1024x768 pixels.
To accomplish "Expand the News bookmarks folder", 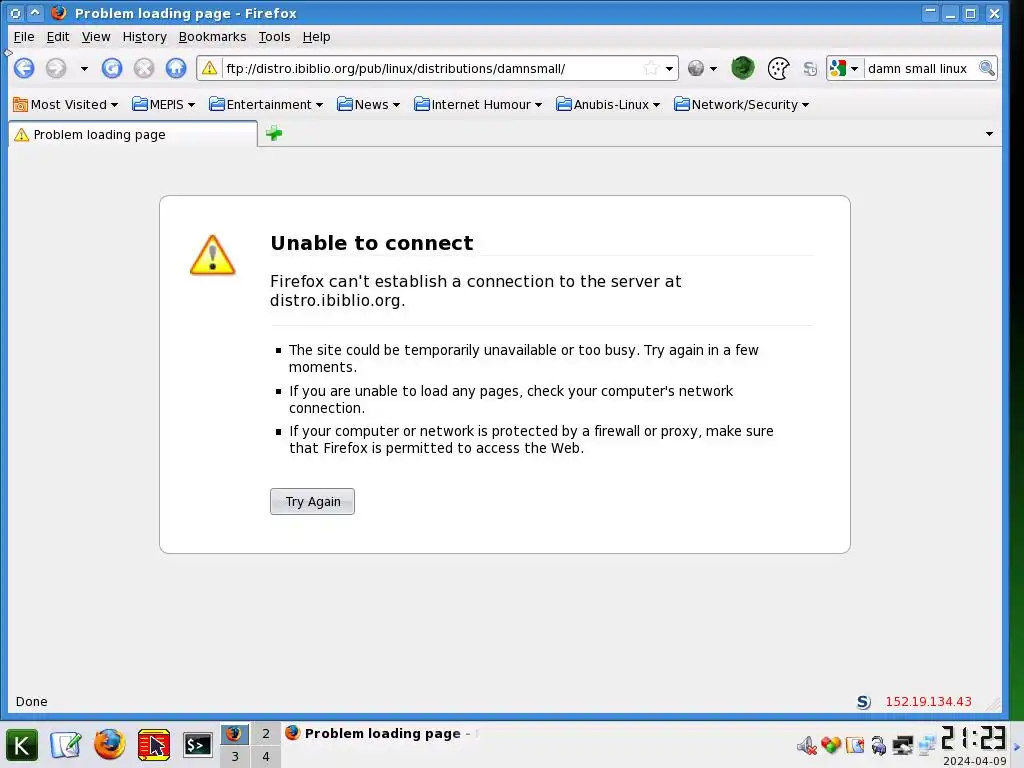I will pos(368,104).
